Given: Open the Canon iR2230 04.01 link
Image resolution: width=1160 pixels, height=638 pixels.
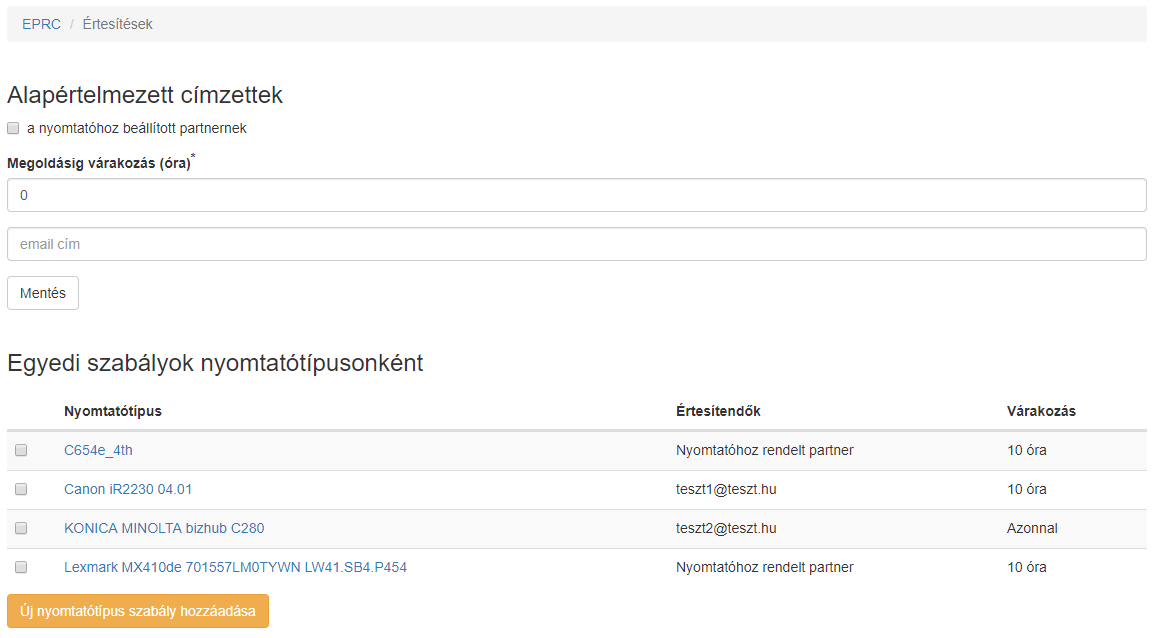Looking at the screenshot, I should pos(128,489).
